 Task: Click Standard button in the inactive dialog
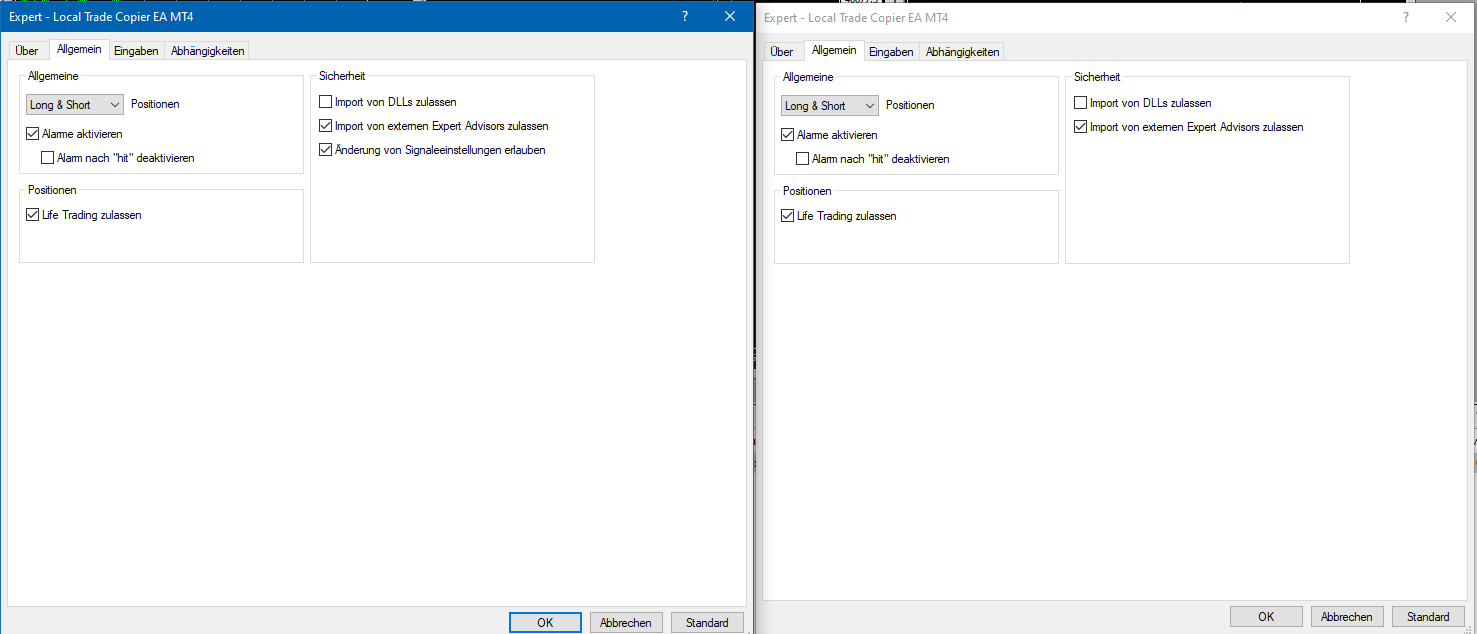(x=1428, y=617)
